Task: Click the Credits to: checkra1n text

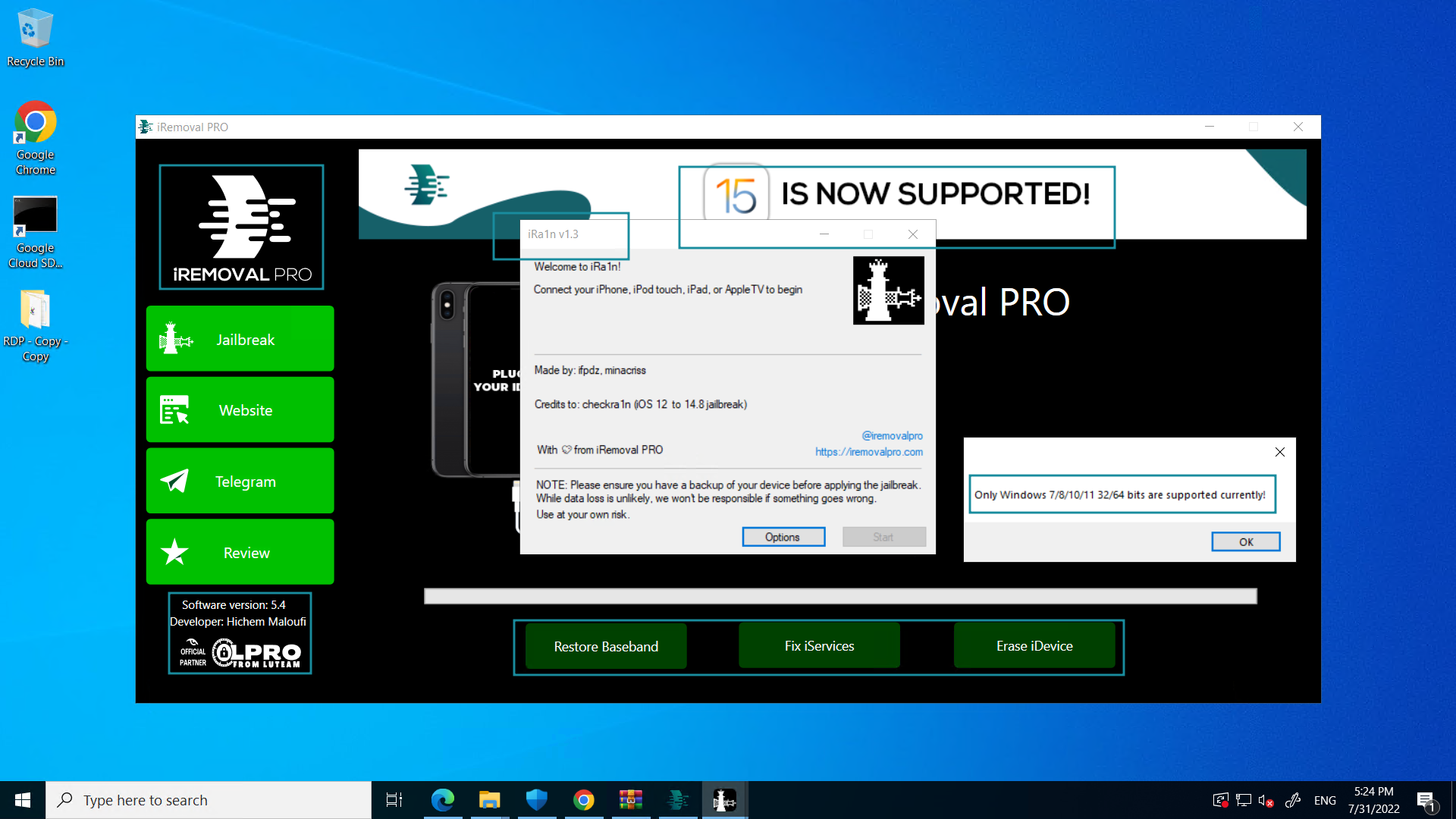Action: 641,404
